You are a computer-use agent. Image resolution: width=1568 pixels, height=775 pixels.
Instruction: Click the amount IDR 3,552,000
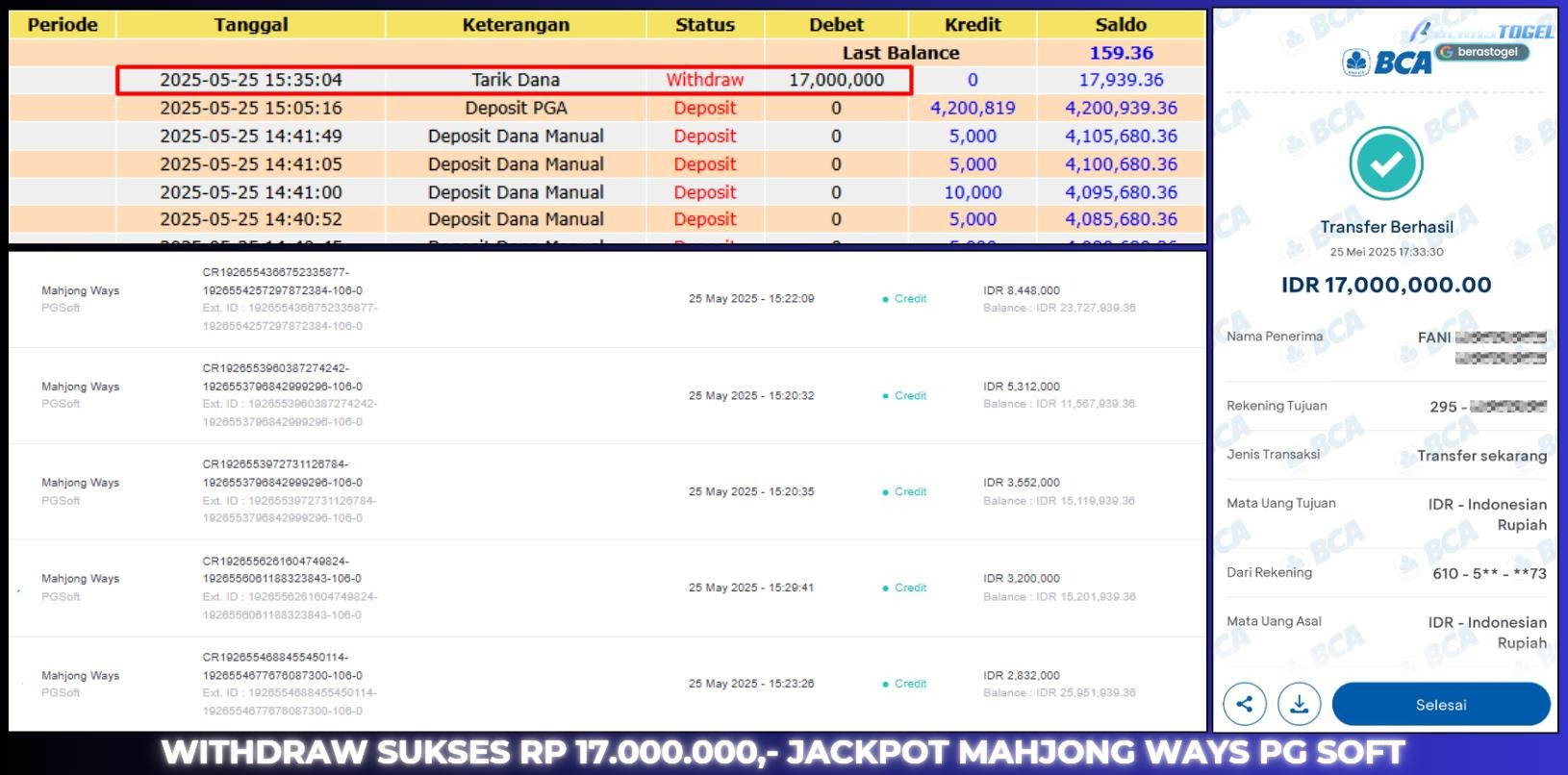click(x=1022, y=483)
